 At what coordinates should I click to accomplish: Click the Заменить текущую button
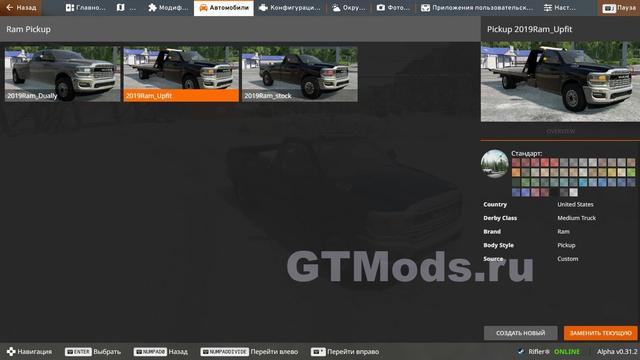[x=600, y=333]
